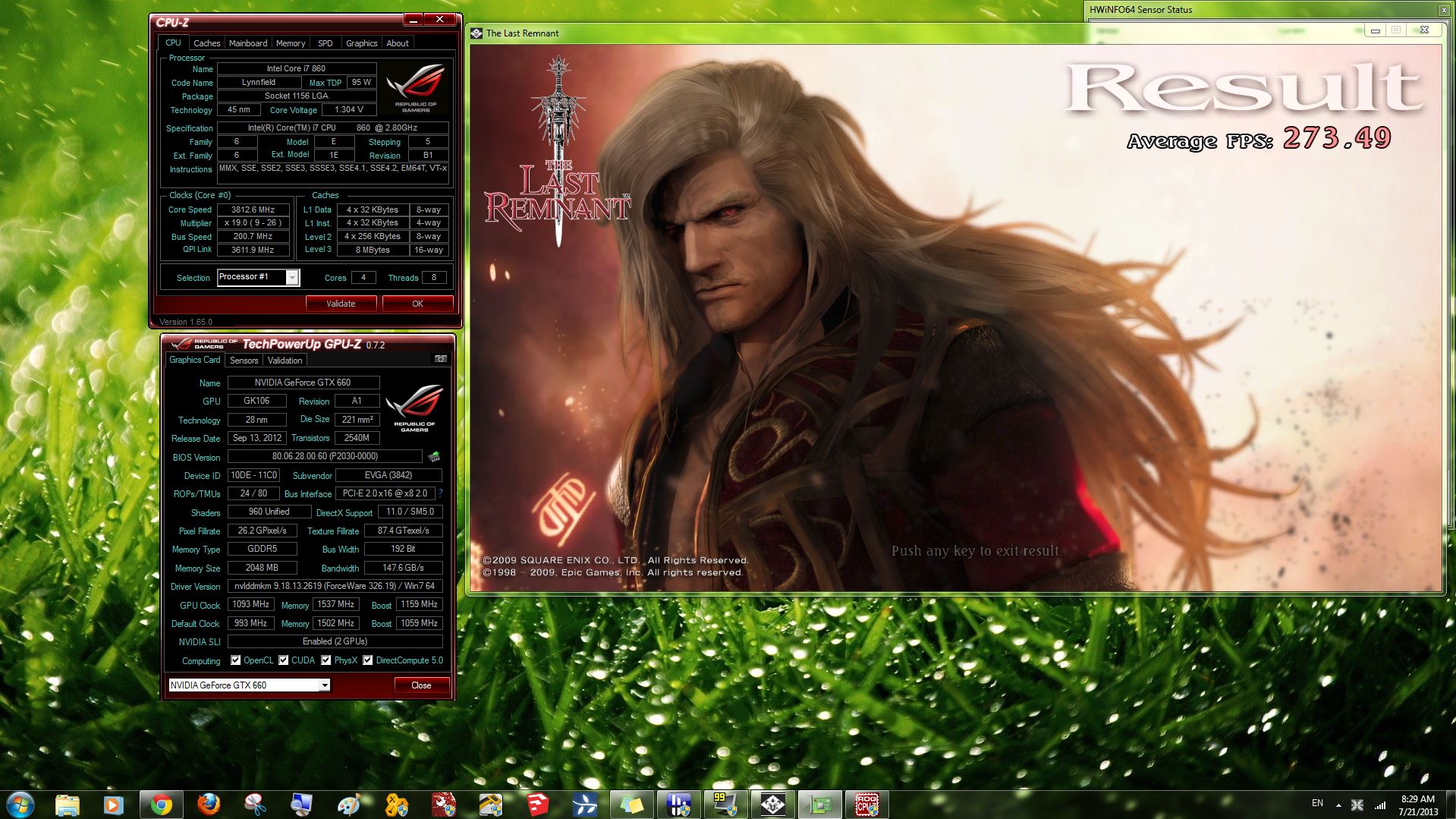Click OK in the CPU-Z window

click(417, 304)
